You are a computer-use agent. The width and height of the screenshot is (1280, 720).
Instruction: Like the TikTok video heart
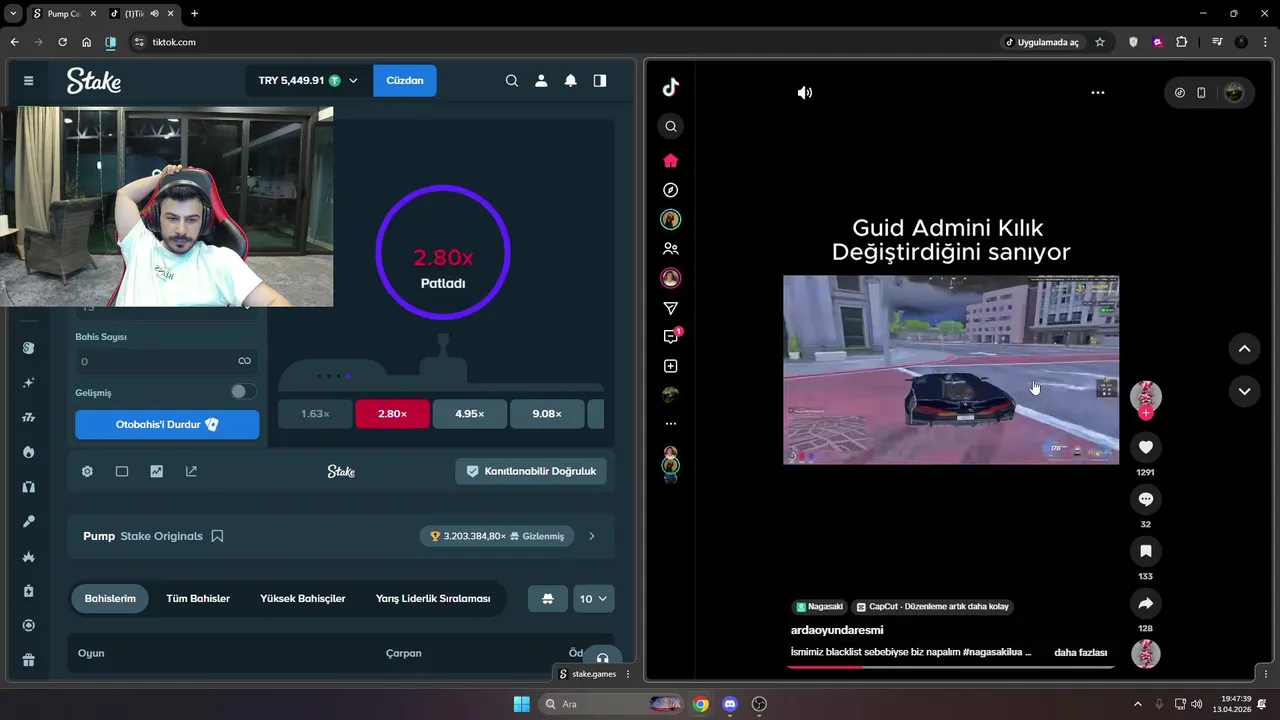[1146, 447]
